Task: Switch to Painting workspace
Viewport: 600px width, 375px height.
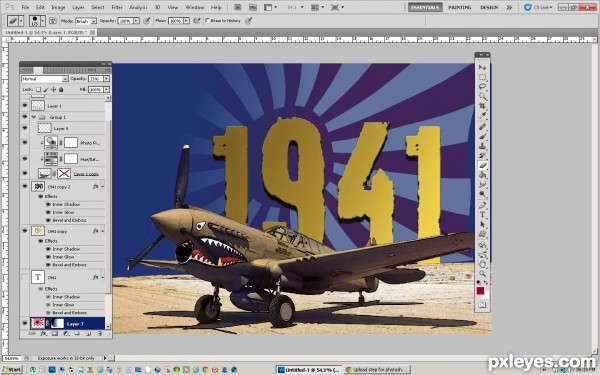Action: 460,7
